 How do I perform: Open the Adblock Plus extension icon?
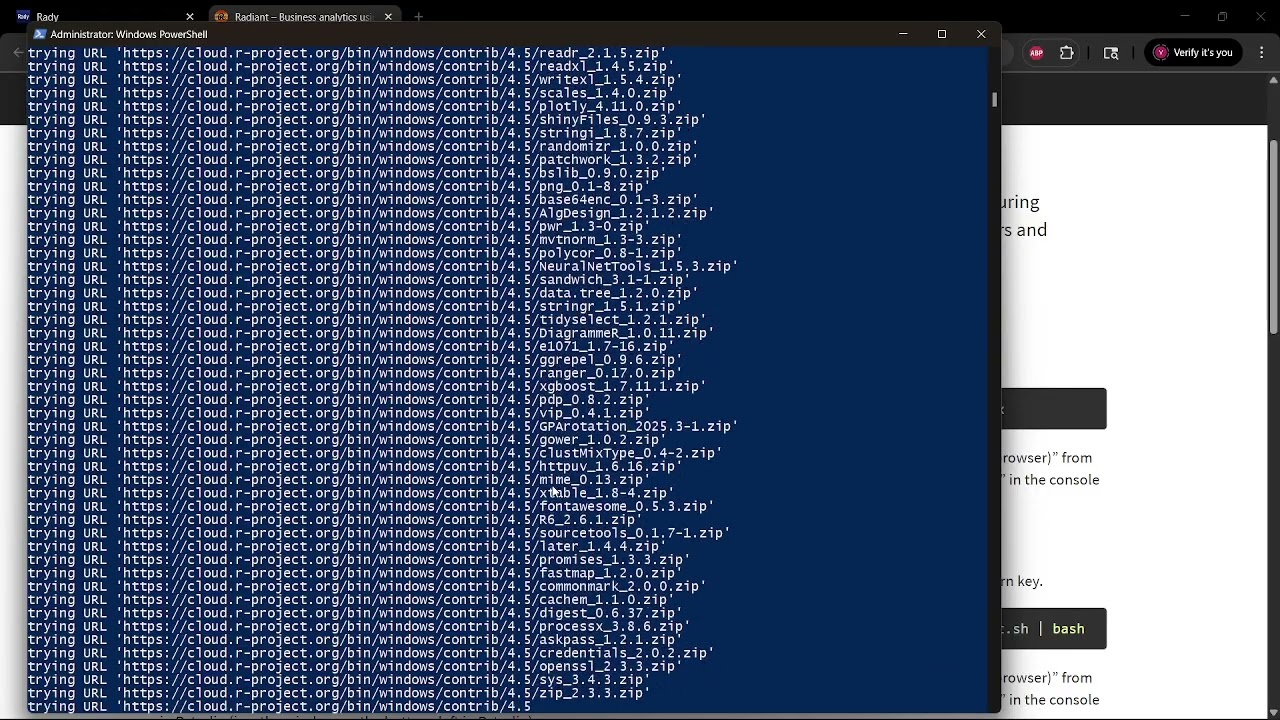[x=1037, y=53]
